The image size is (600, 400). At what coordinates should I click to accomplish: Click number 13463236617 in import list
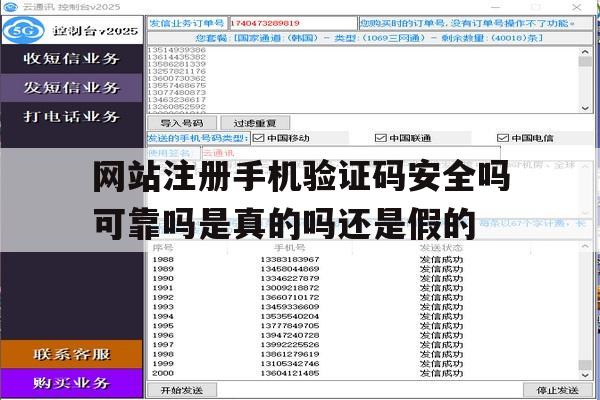[177, 100]
